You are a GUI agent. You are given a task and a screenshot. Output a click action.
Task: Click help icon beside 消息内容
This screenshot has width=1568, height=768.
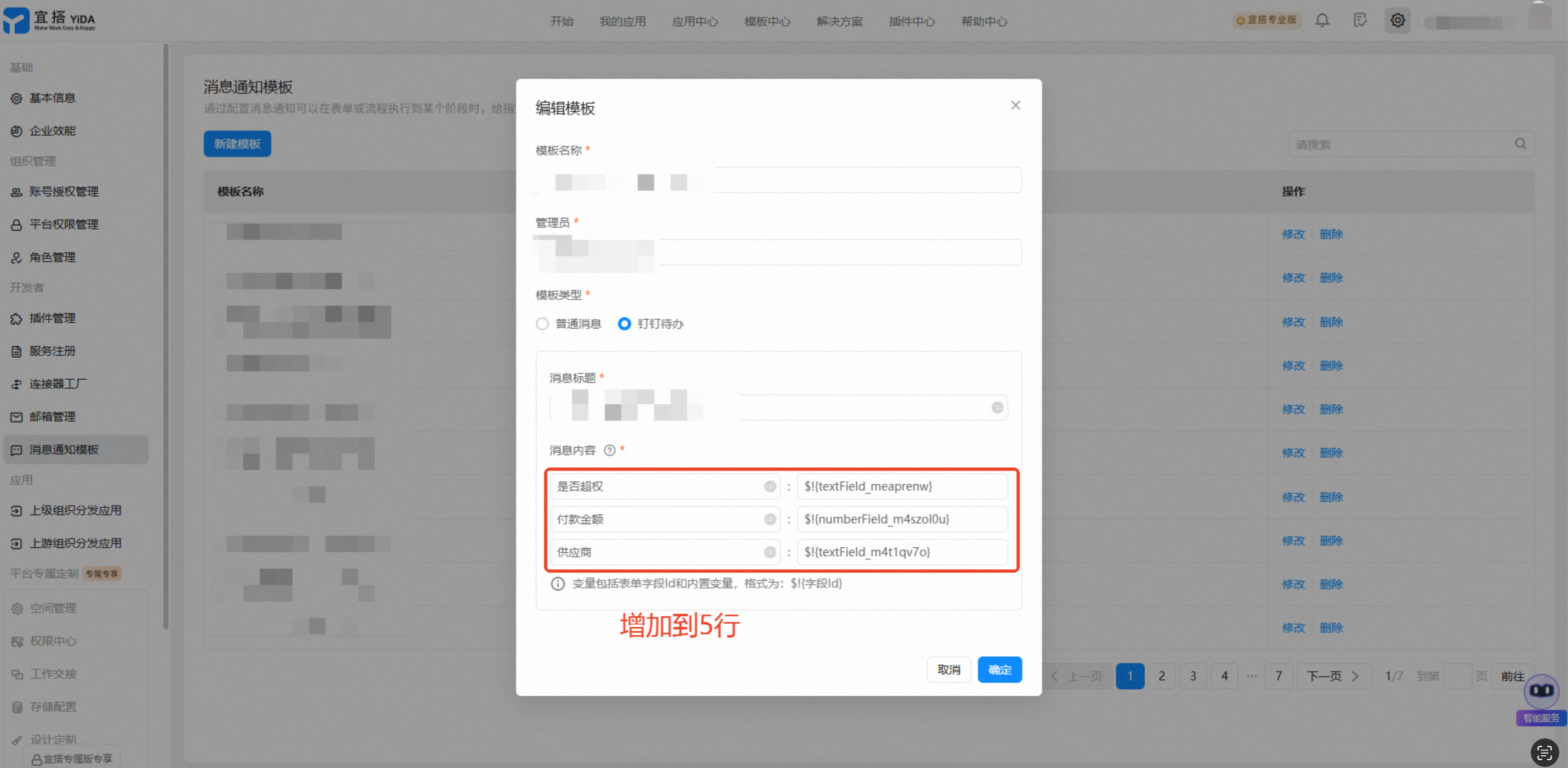(x=609, y=450)
